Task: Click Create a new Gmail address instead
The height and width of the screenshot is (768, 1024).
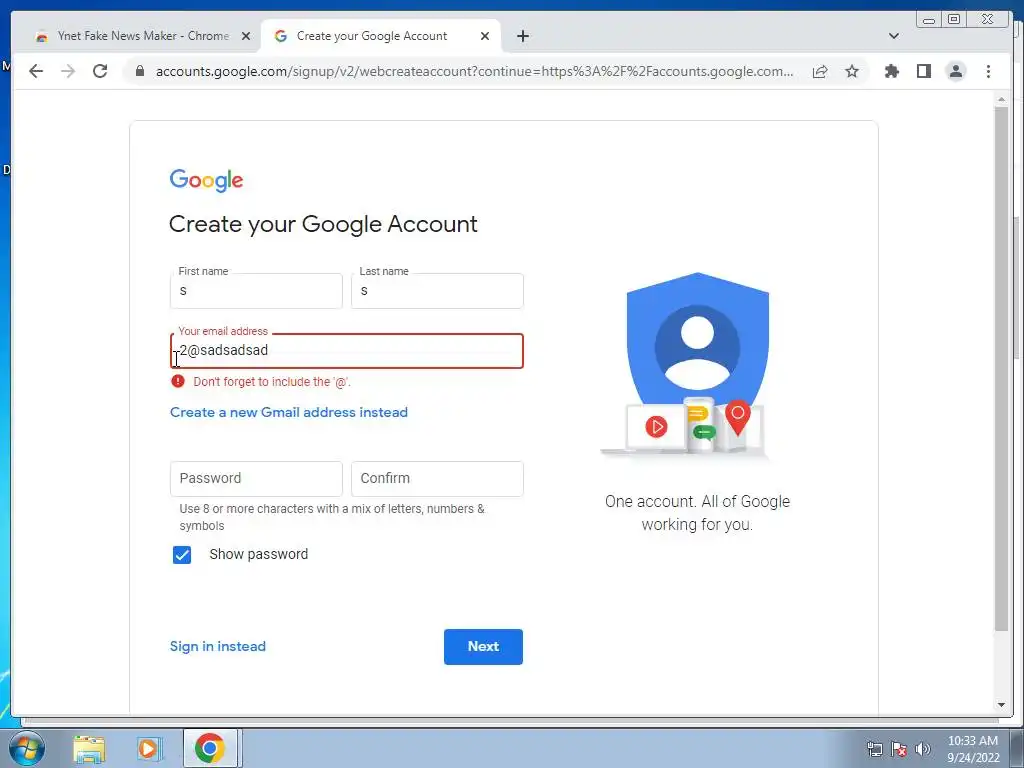Action: 289,412
